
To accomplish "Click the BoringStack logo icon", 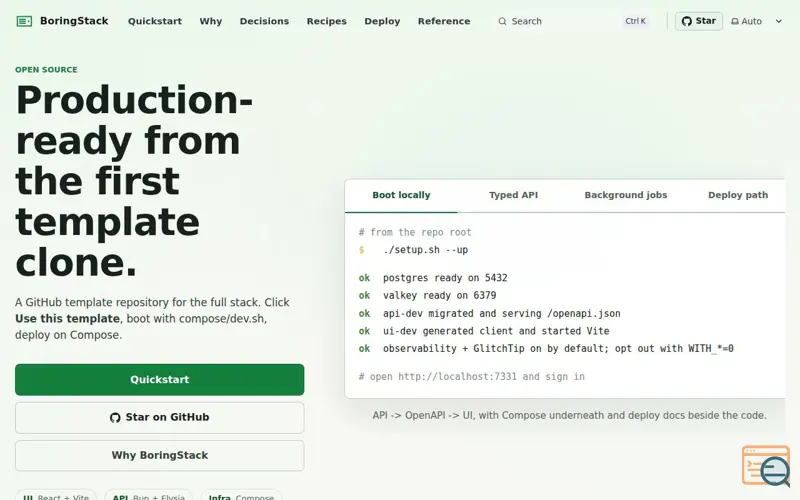I will (x=24, y=21).
